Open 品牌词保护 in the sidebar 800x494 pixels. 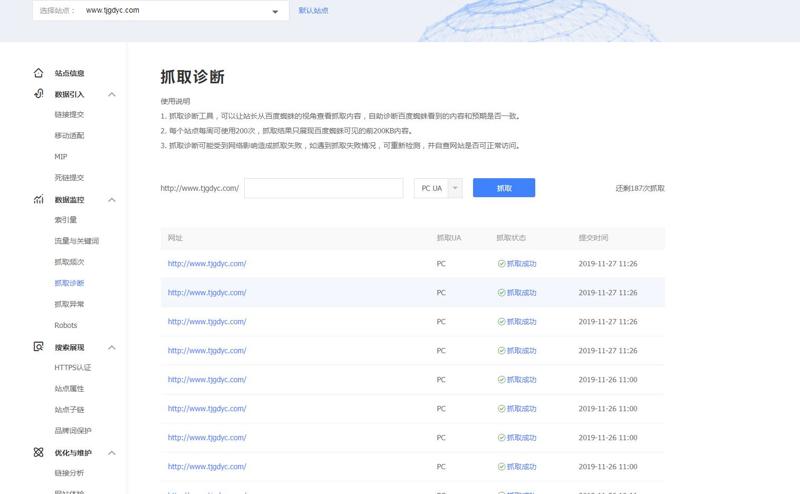[73, 431]
